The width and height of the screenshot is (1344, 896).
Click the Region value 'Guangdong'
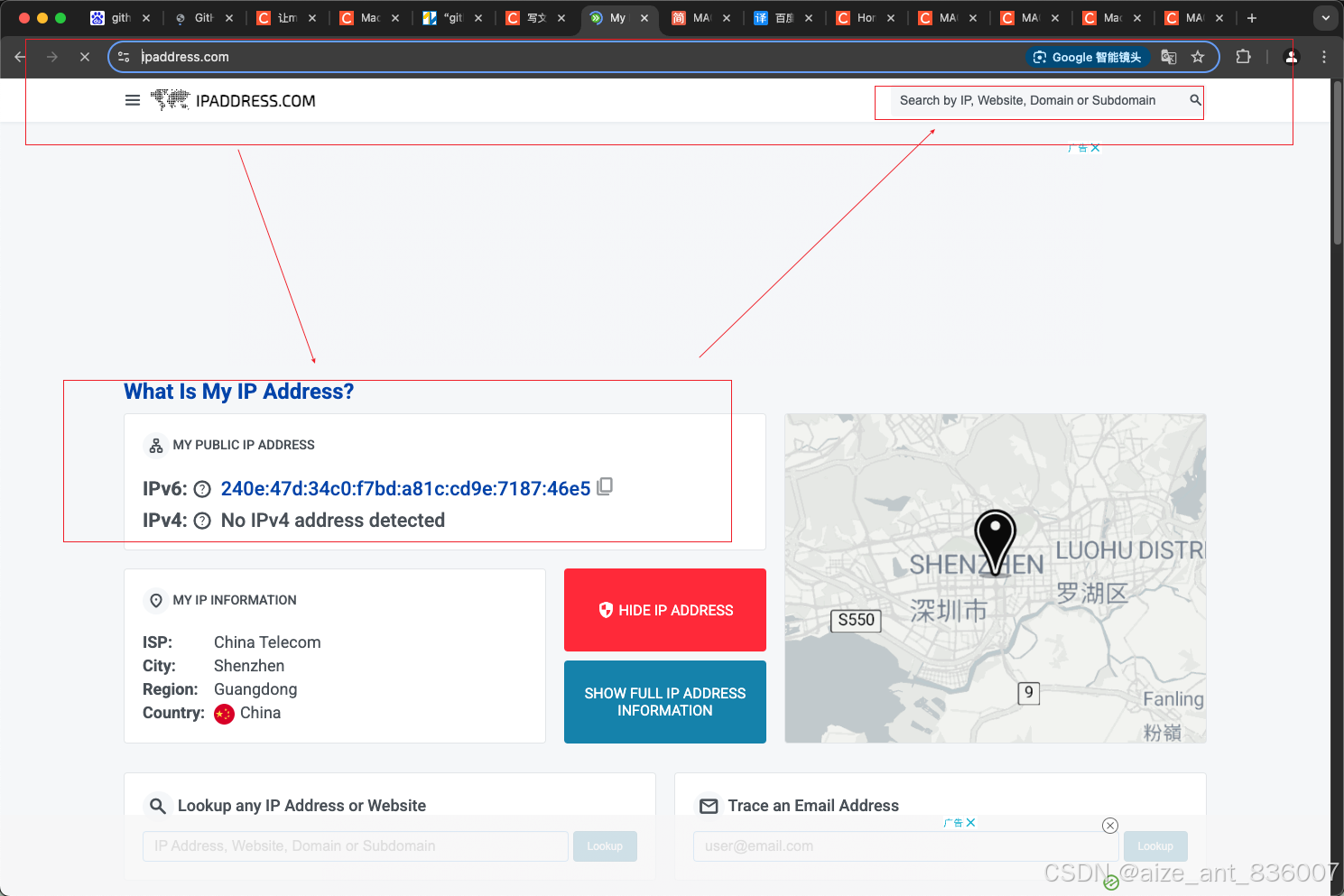255,689
